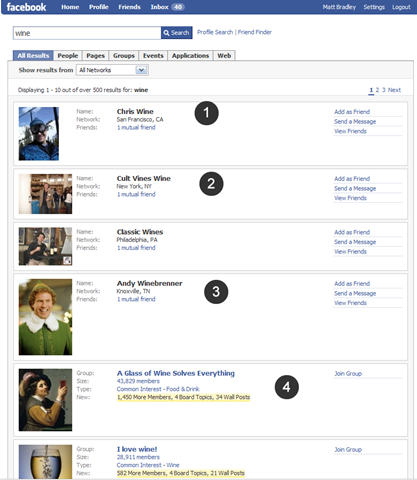Open the Cult Vines Wine name link

click(144, 178)
